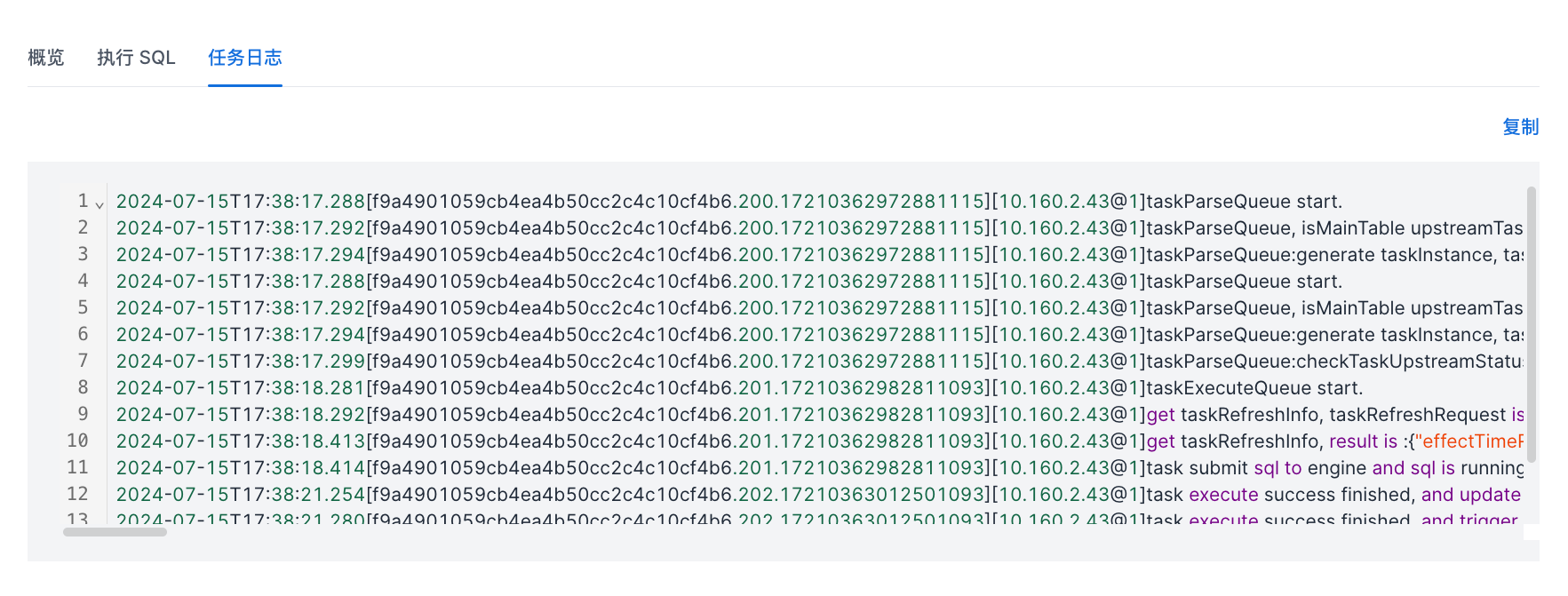Click the horizontal scrollbar thumb under the log
The height and width of the screenshot is (596, 1568).
[115, 532]
